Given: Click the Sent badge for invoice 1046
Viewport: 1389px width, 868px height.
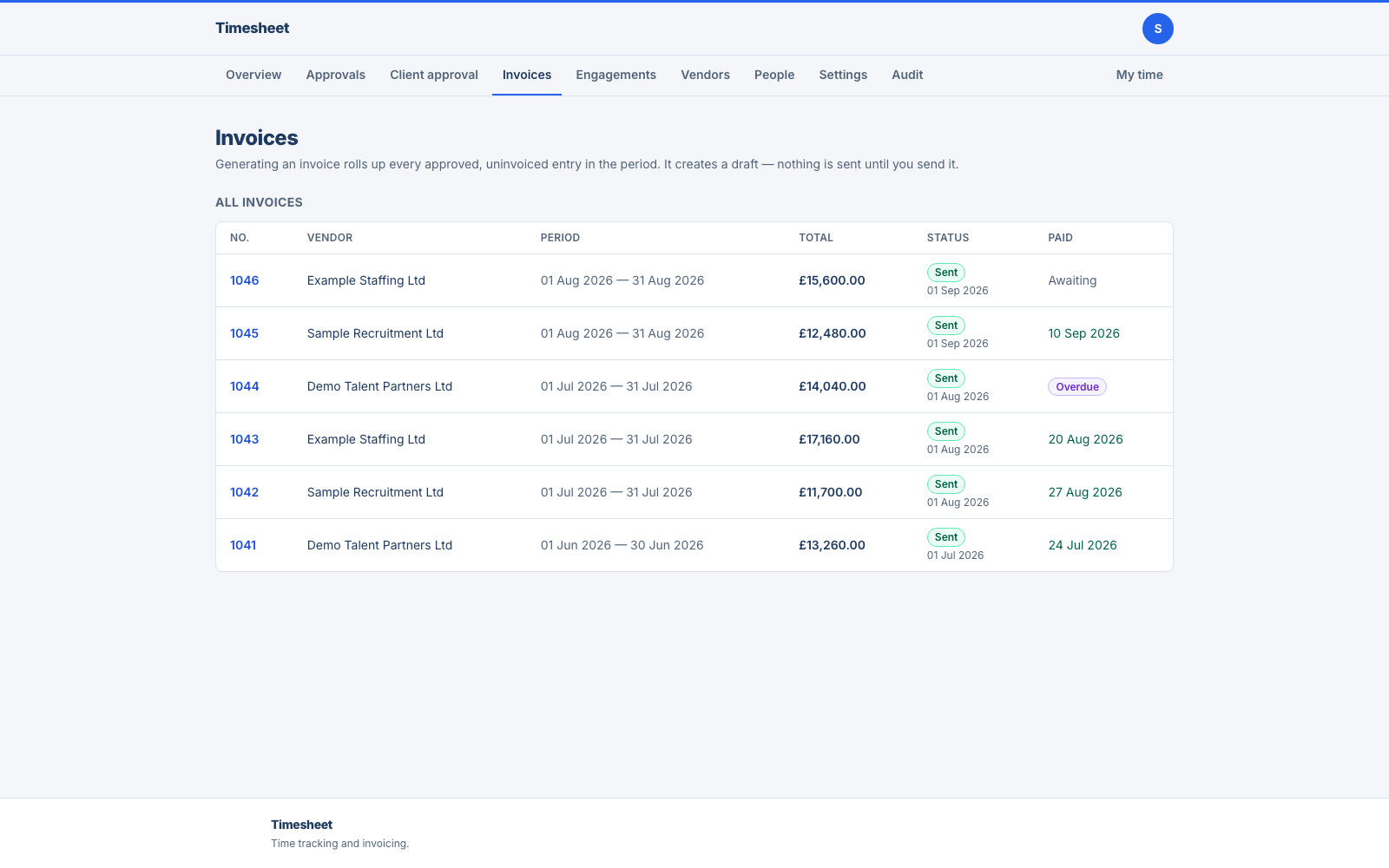Looking at the screenshot, I should 945,273.
